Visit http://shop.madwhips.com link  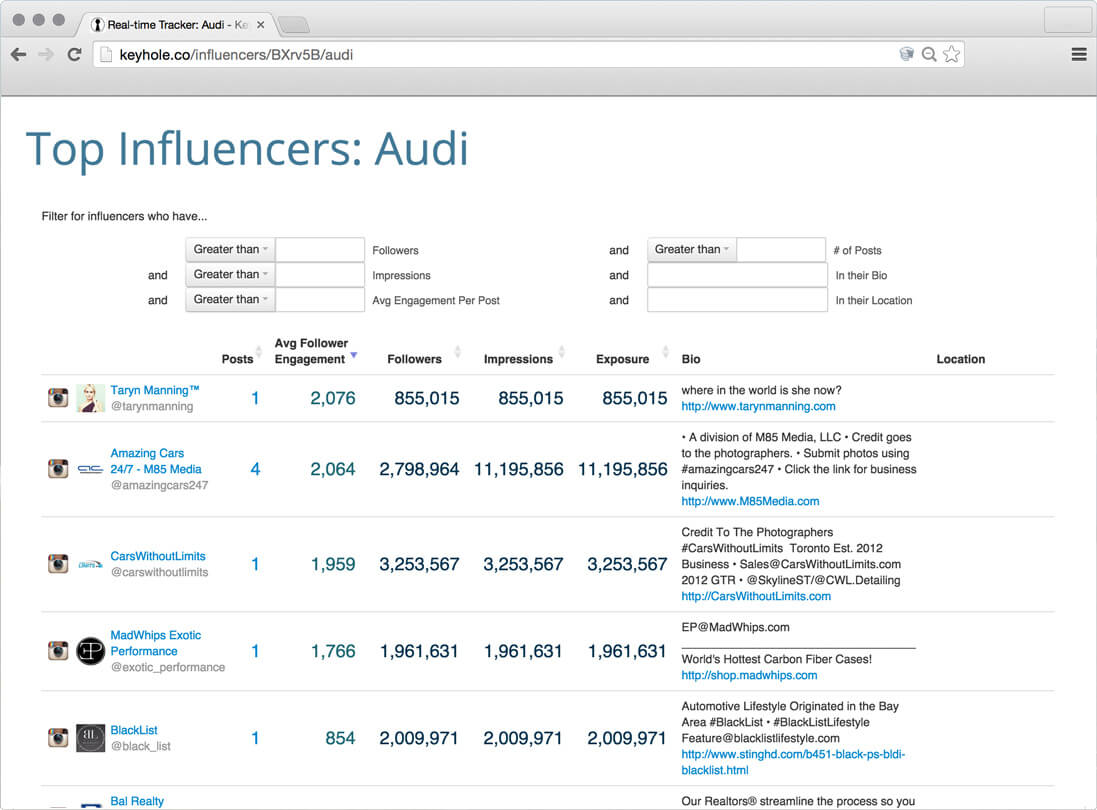(x=749, y=676)
